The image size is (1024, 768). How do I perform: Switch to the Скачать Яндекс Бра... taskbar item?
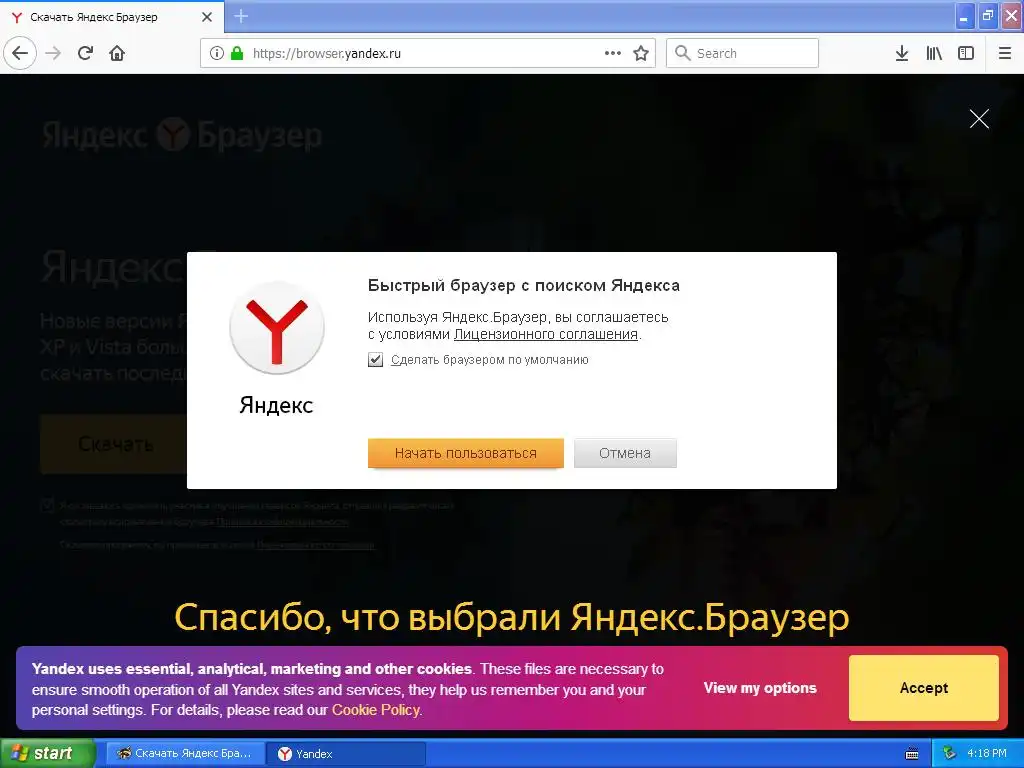point(185,754)
